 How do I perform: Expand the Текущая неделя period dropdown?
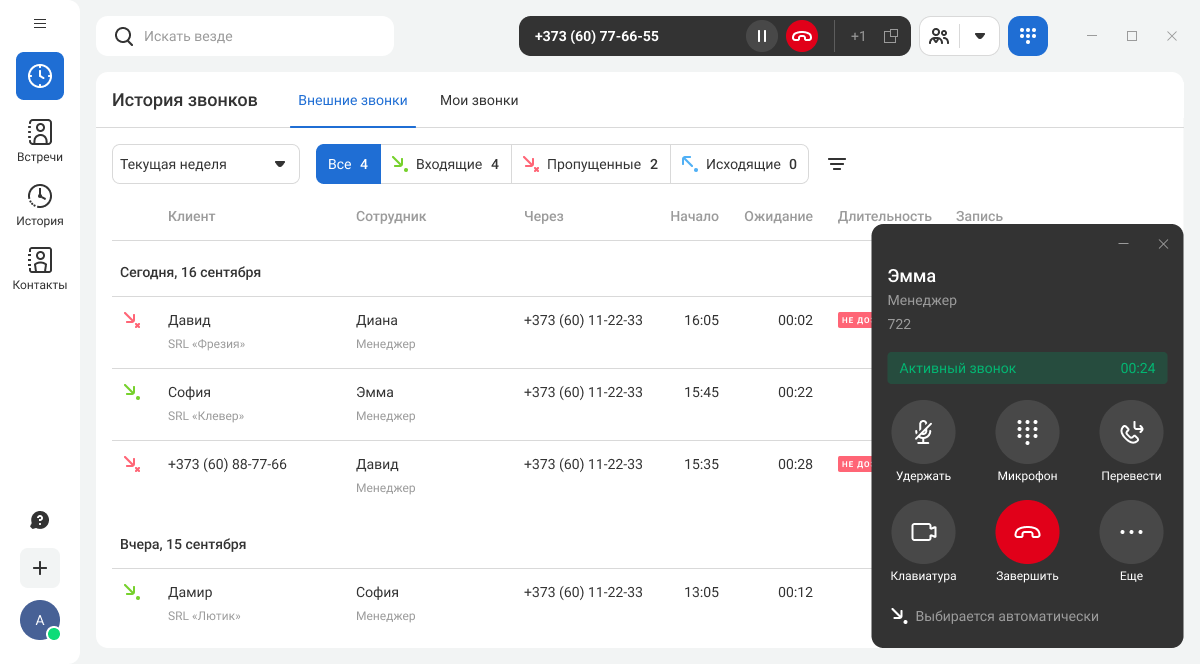(x=205, y=164)
